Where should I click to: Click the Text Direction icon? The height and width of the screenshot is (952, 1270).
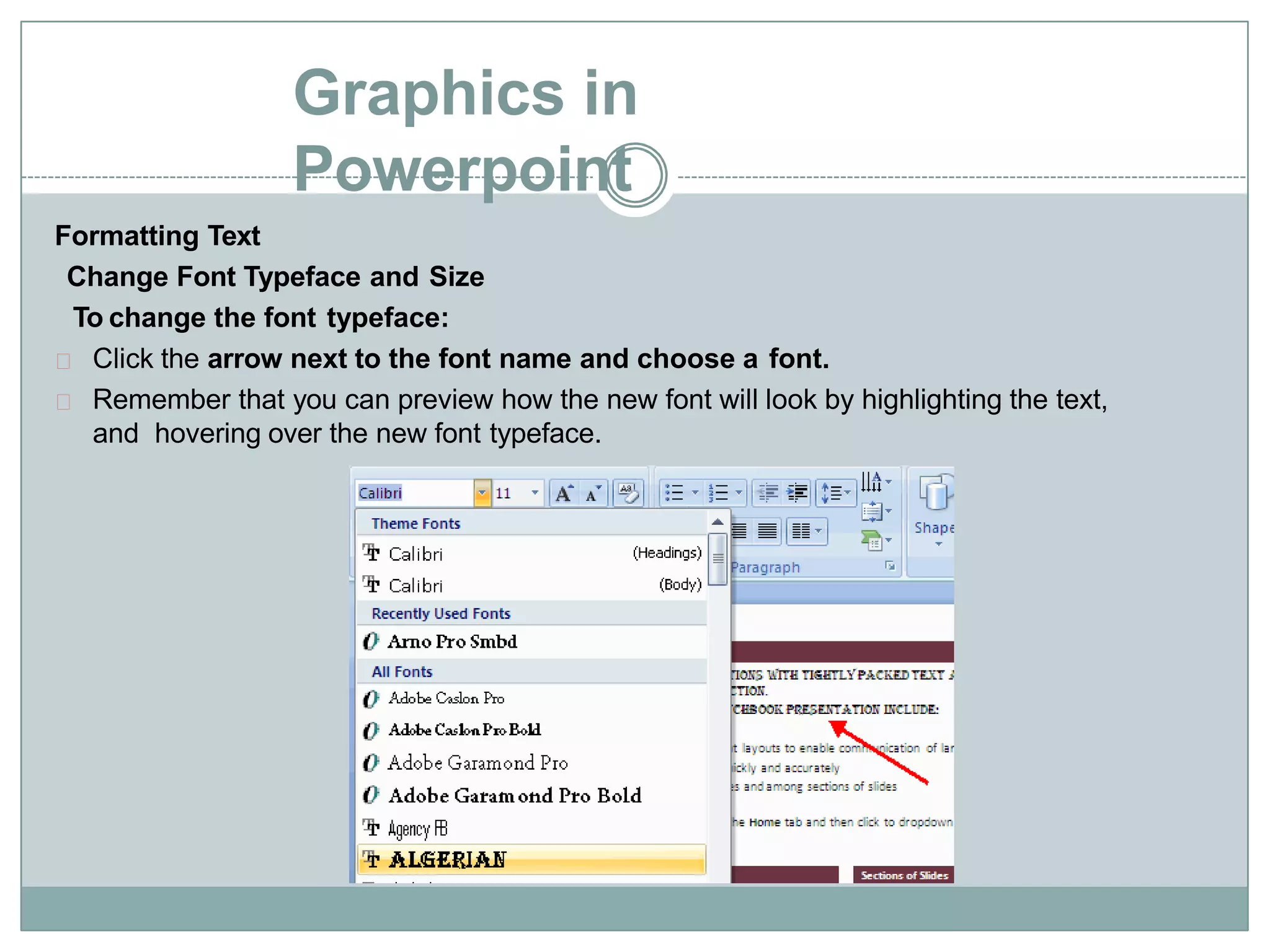pyautogui.click(x=871, y=482)
